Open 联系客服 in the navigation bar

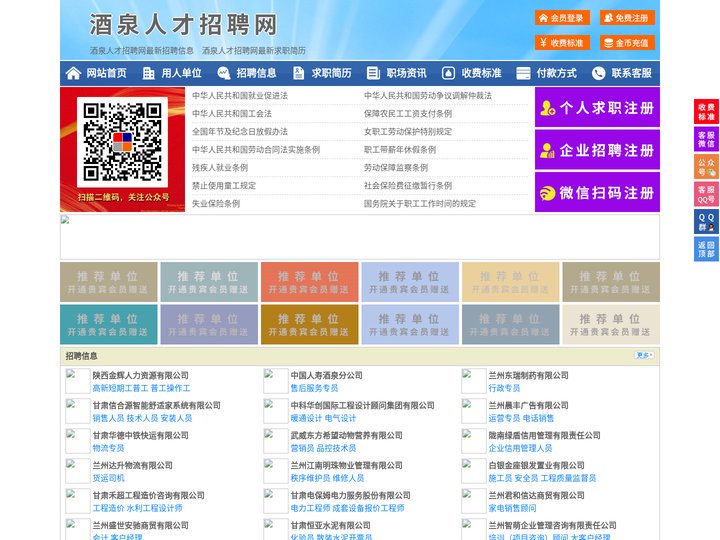(x=631, y=73)
